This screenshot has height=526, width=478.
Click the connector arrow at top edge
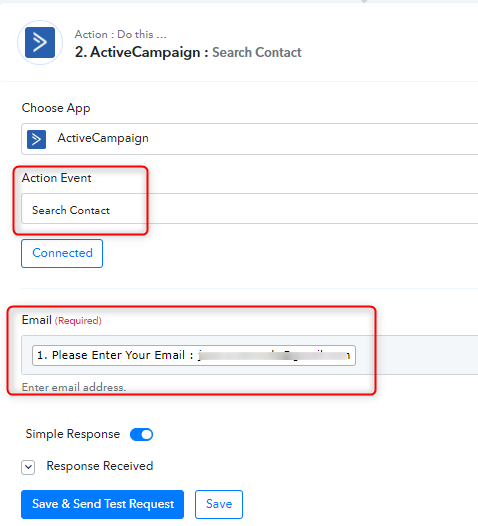point(364,1)
